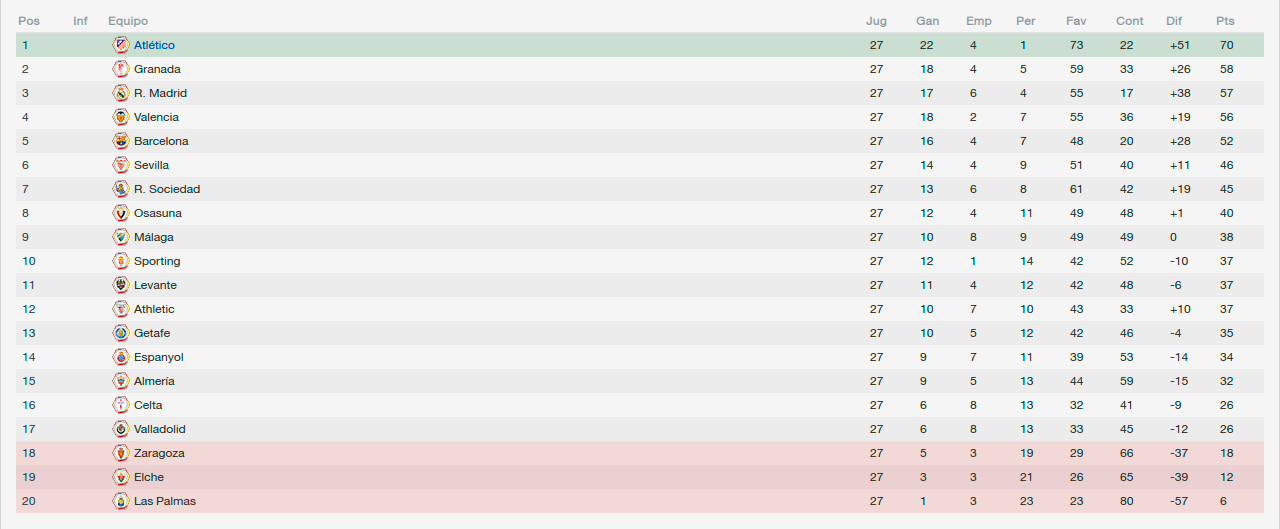Open the R. Sociedad team link
This screenshot has width=1280, height=529.
[x=167, y=189]
